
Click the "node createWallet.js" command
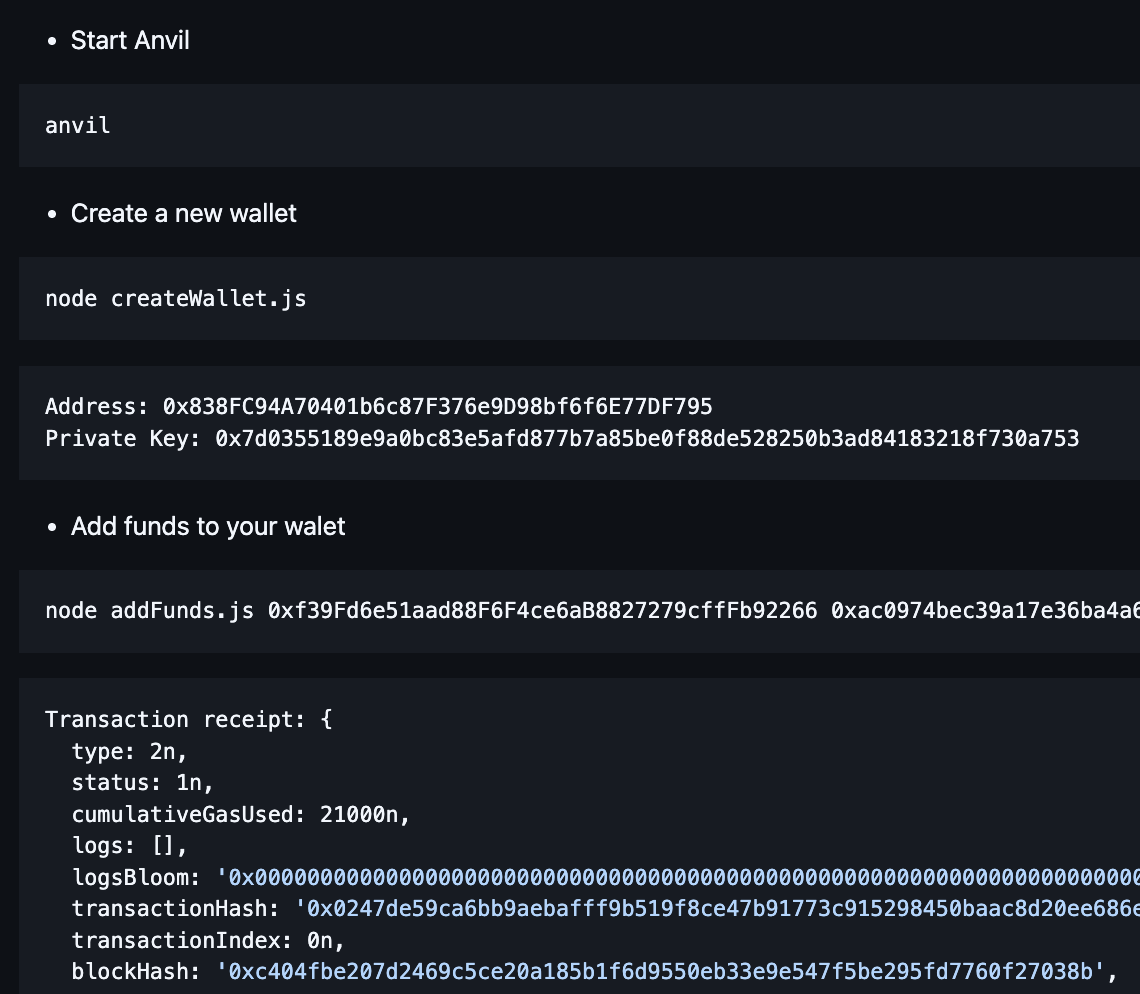point(176,298)
